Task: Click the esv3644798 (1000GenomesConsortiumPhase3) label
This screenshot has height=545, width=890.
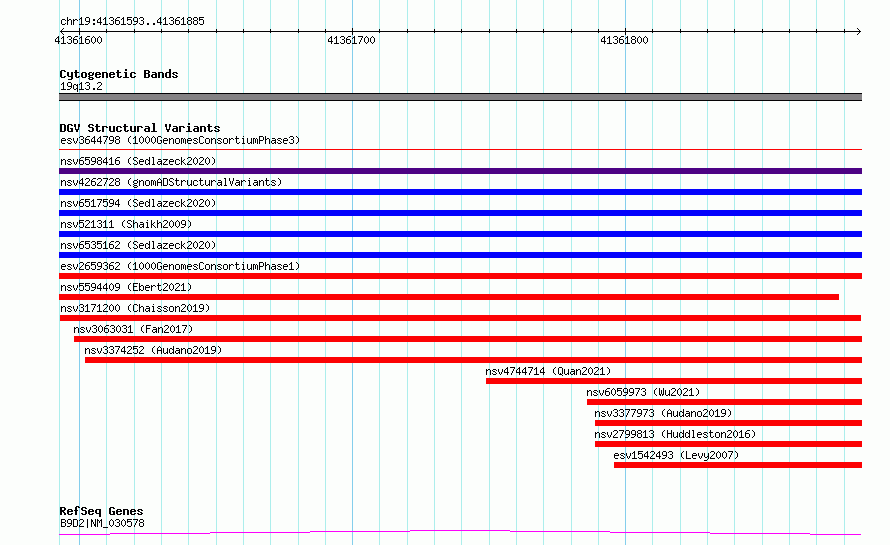Action: tap(180, 140)
